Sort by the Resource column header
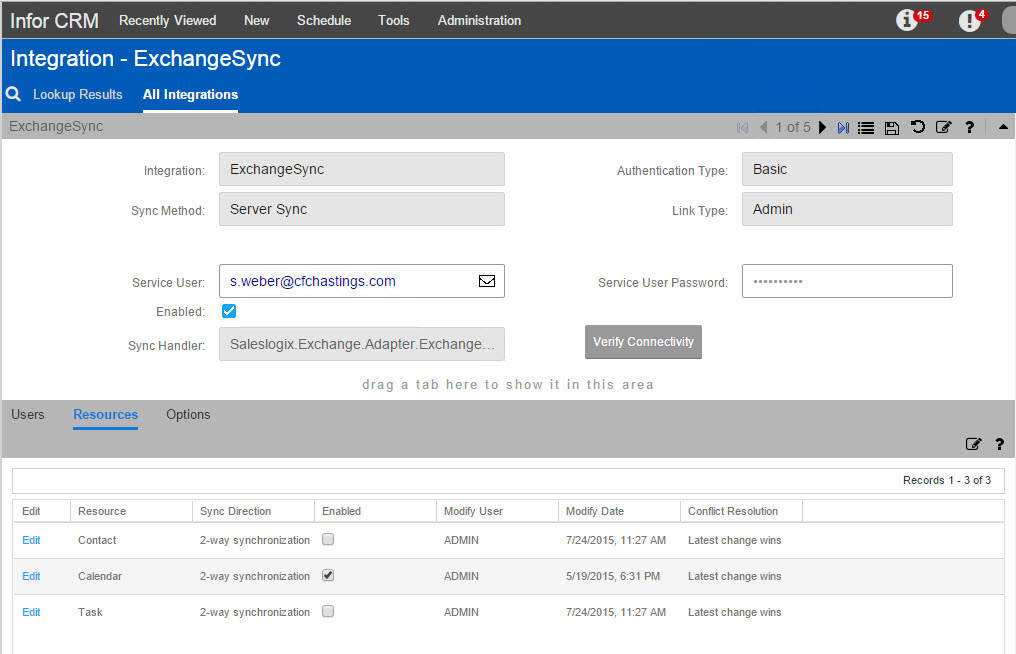1016x654 pixels. click(x=102, y=511)
